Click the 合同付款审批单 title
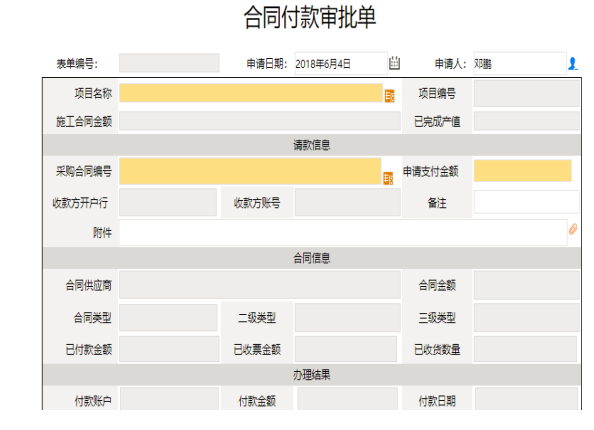The width and height of the screenshot is (594, 430). coord(310,17)
